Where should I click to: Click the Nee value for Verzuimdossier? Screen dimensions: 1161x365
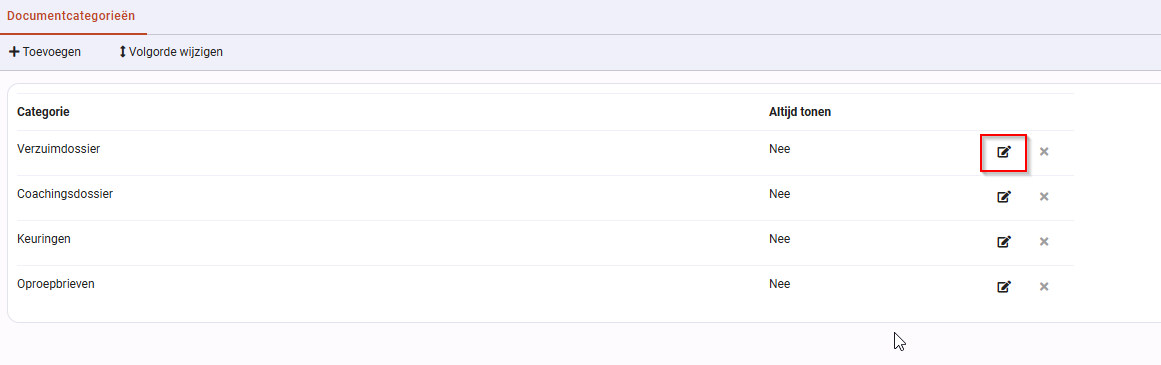point(780,149)
